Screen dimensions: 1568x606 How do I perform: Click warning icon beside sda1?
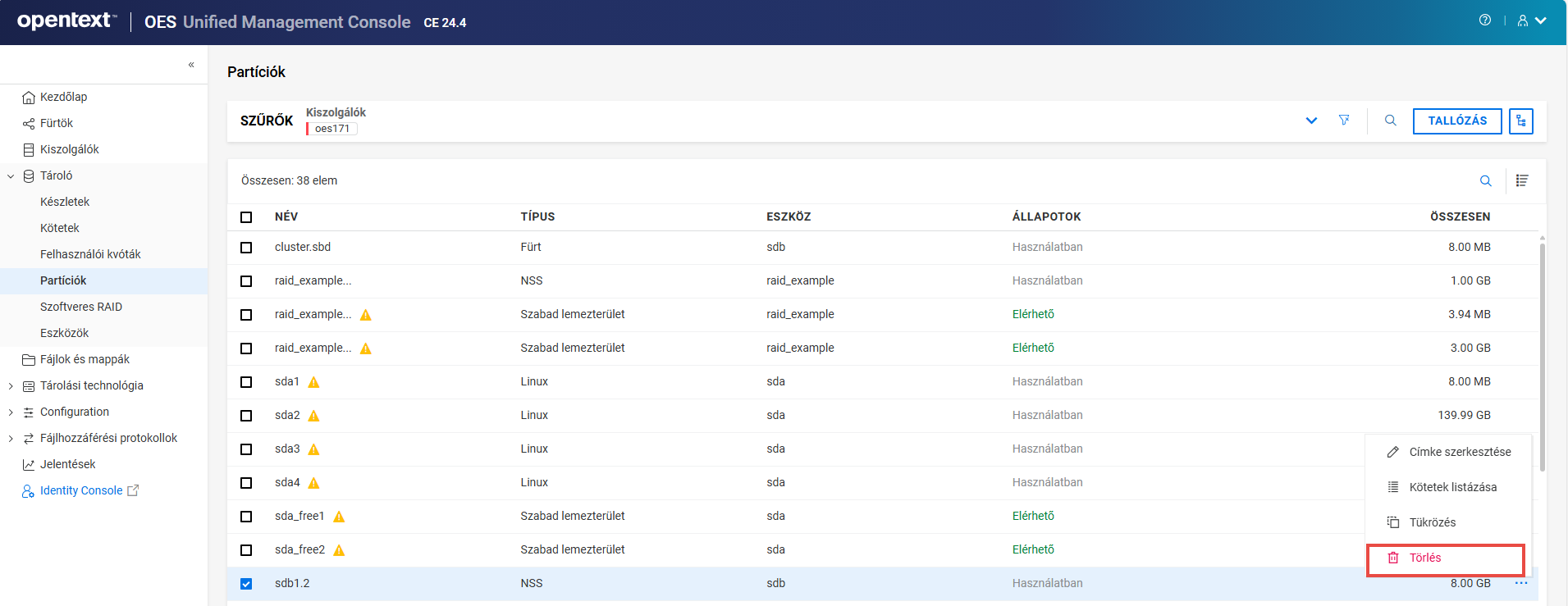click(313, 382)
